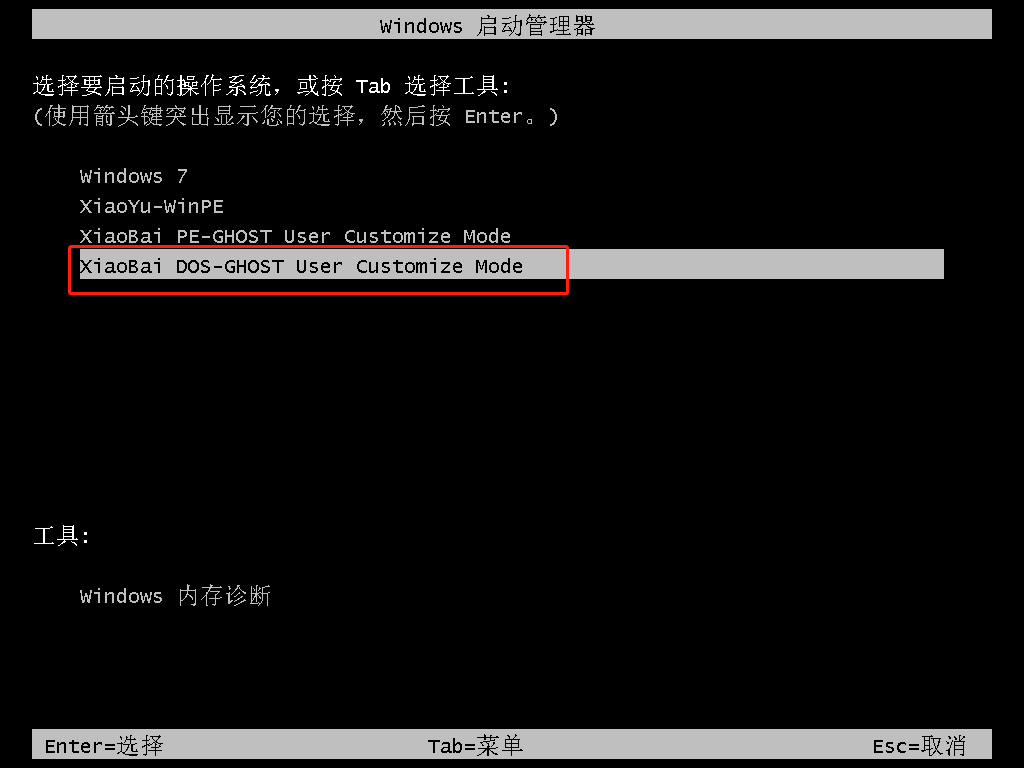Click bottom bar gap between Enter=选择 and Tab=菜单
Viewport: 1024px width, 768px height.
point(295,745)
